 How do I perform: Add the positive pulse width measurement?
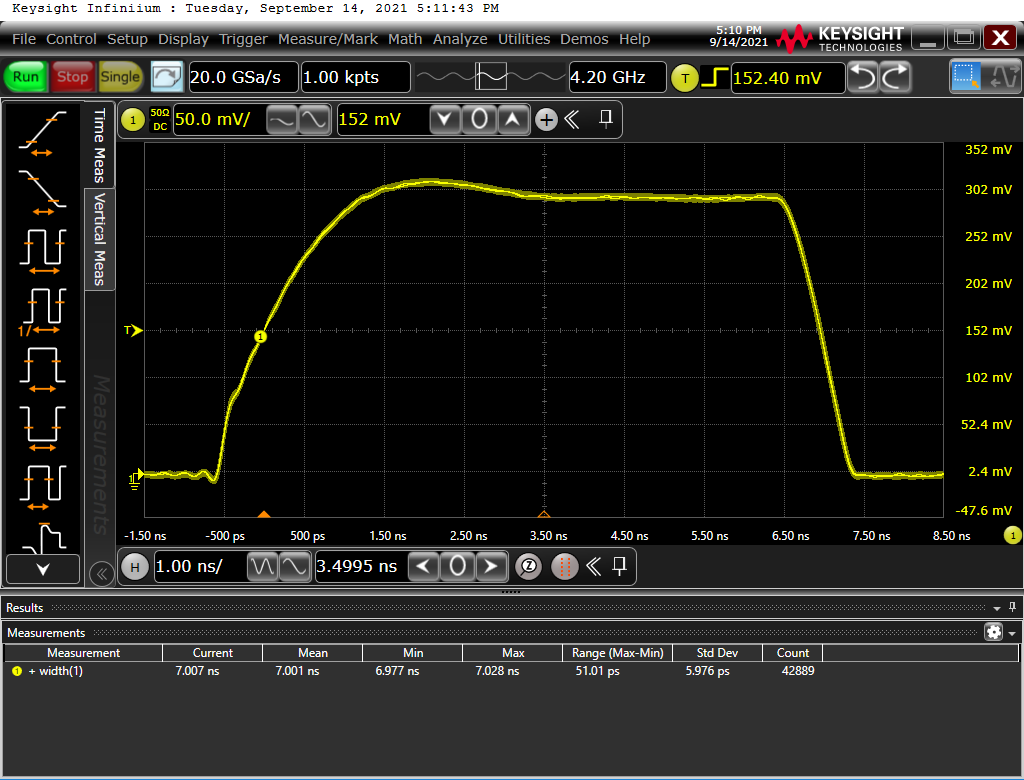point(42,368)
